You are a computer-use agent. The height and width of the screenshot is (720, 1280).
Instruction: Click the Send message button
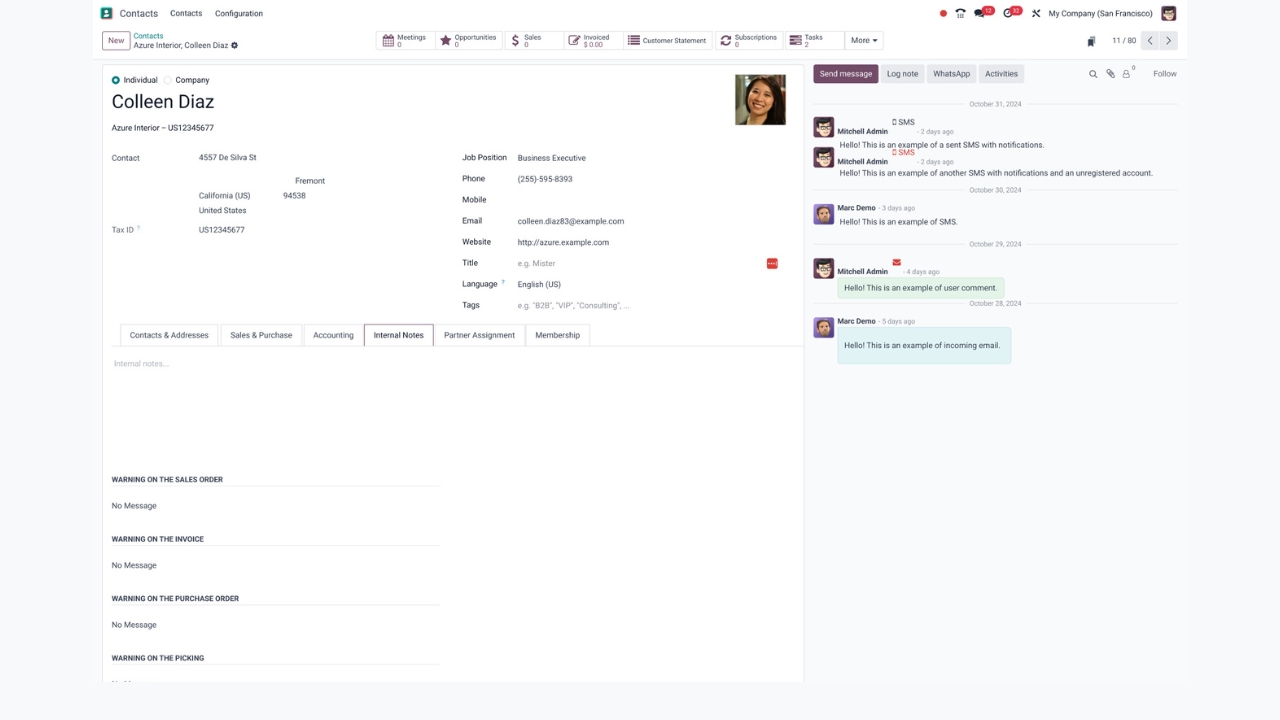tap(846, 74)
